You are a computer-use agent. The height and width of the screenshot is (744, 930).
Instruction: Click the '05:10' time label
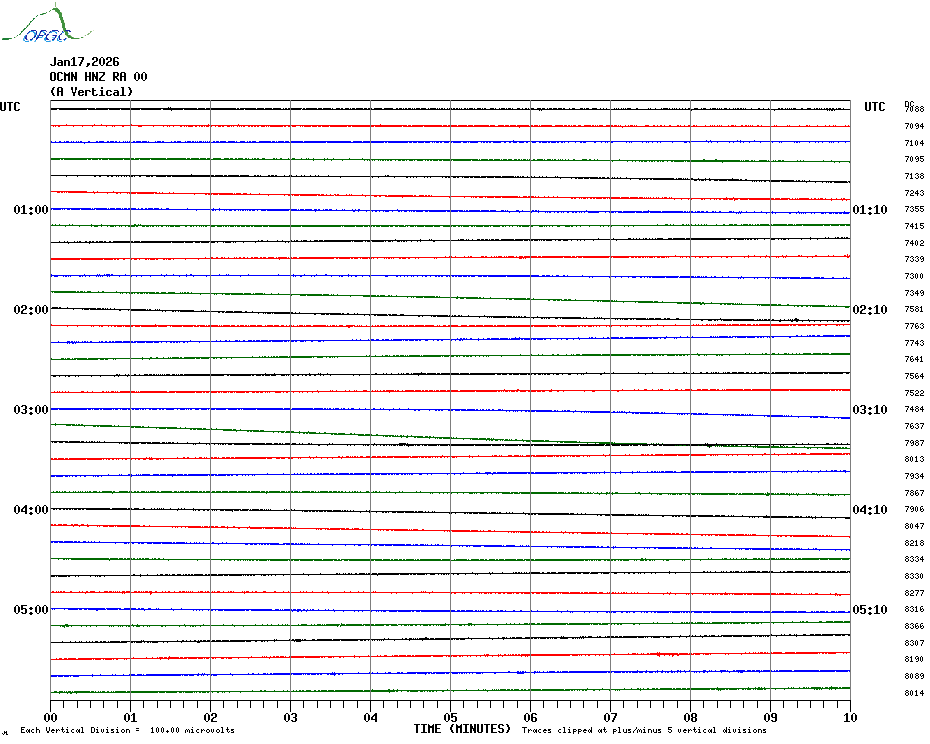point(870,609)
